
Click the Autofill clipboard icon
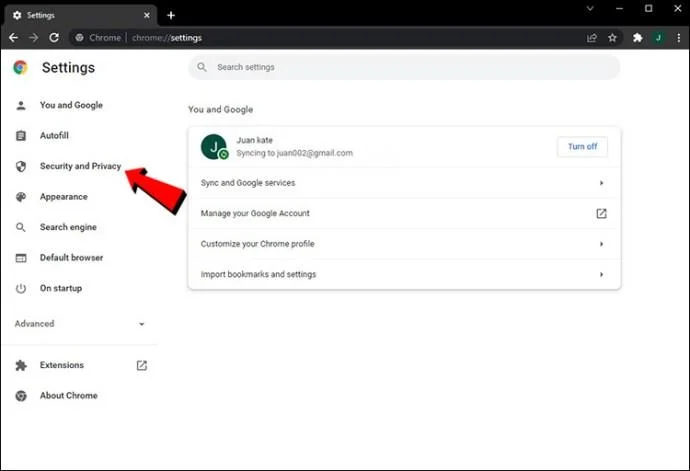21,136
